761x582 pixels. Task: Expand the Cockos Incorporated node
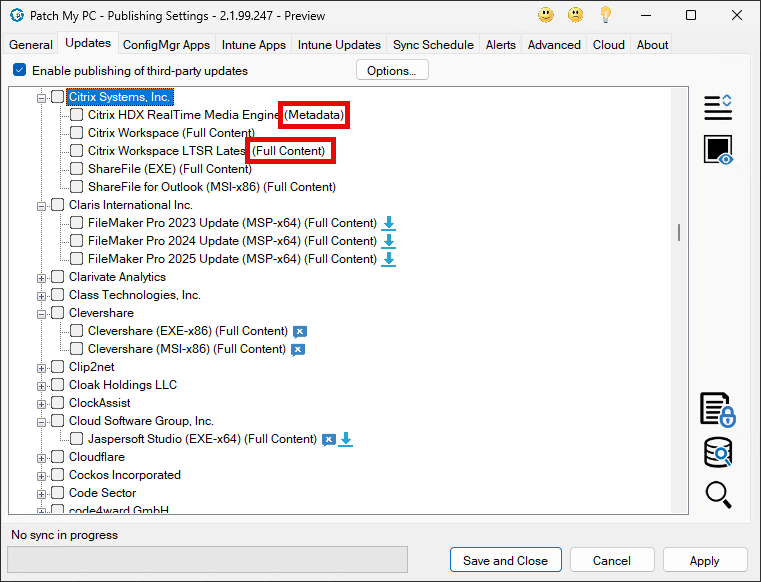[41, 476]
